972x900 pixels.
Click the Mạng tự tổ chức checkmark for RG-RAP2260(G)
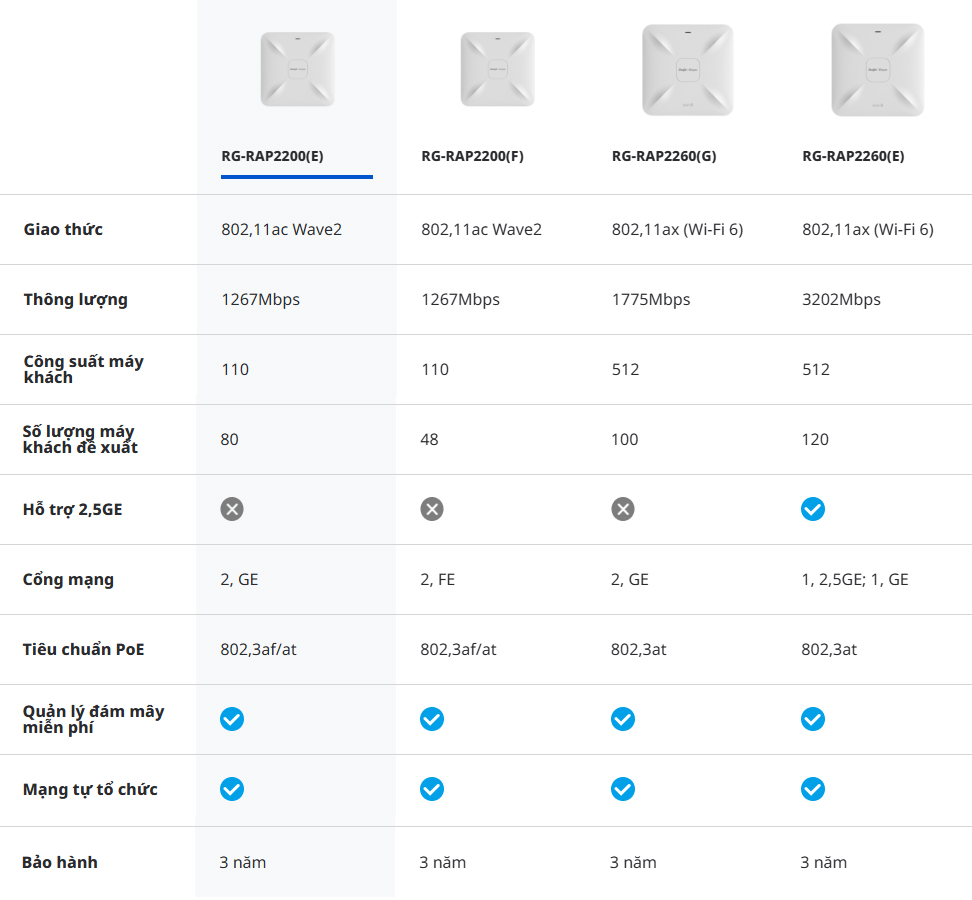(623, 789)
